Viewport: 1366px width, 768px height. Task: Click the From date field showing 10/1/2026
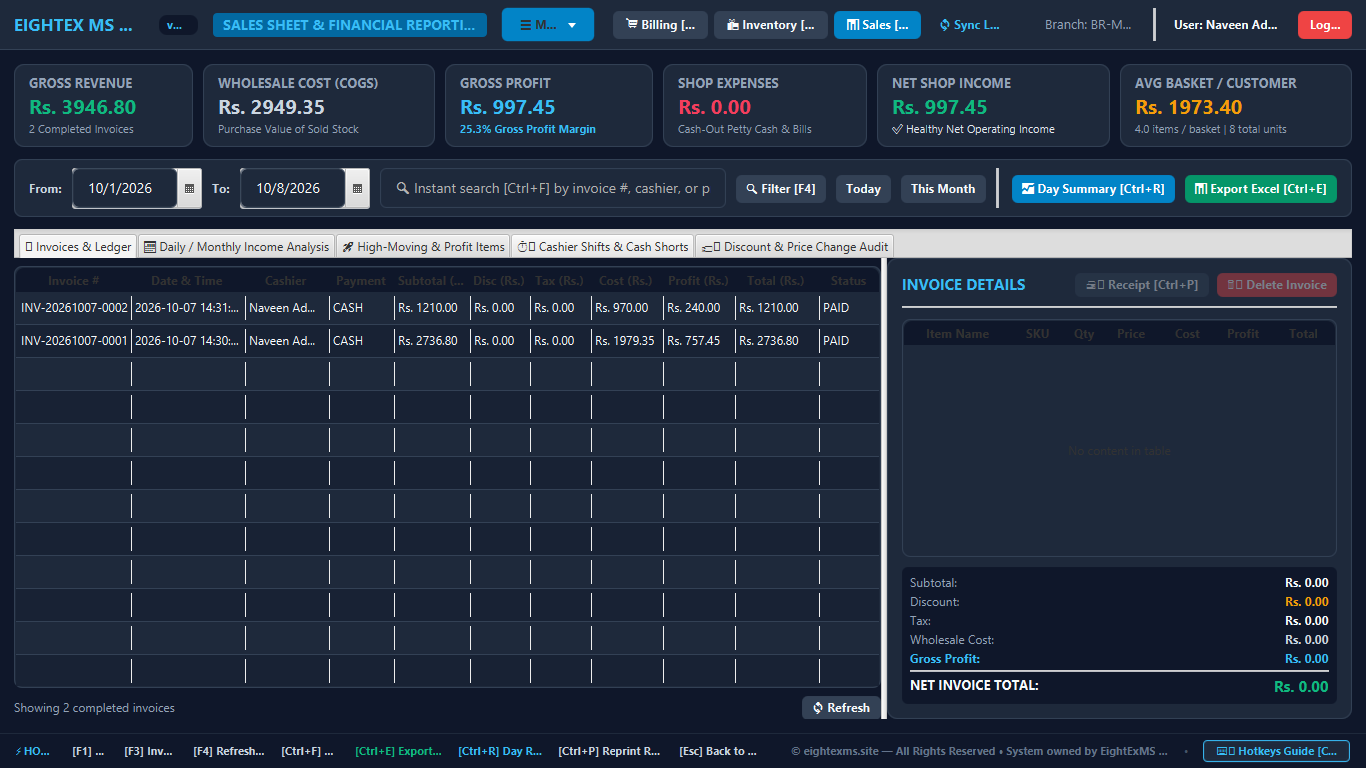click(124, 188)
